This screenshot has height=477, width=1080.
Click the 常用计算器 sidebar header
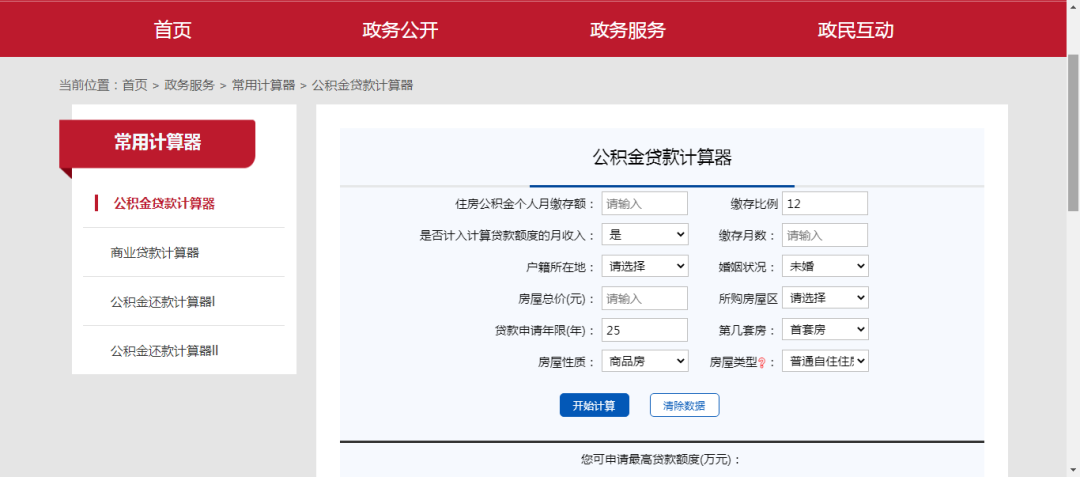pyautogui.click(x=157, y=143)
